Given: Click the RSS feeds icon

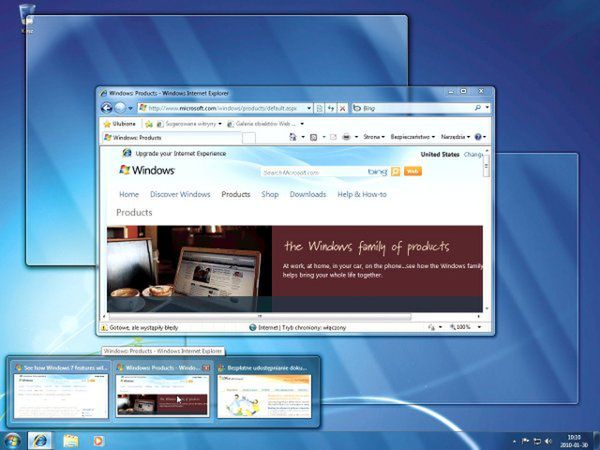Looking at the screenshot, I should (313, 137).
